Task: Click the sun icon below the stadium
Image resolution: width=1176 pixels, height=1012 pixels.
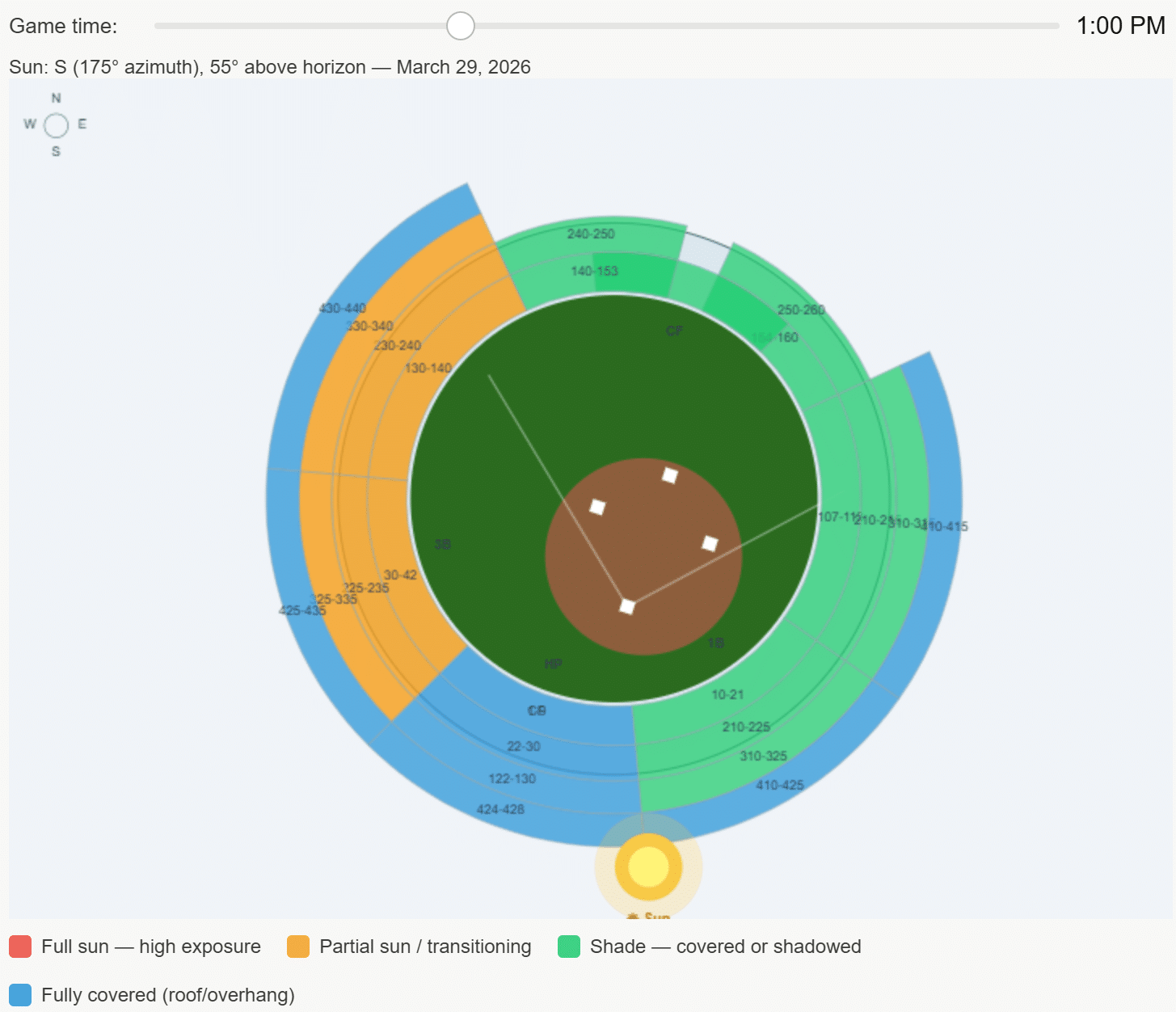Action: tap(648, 867)
